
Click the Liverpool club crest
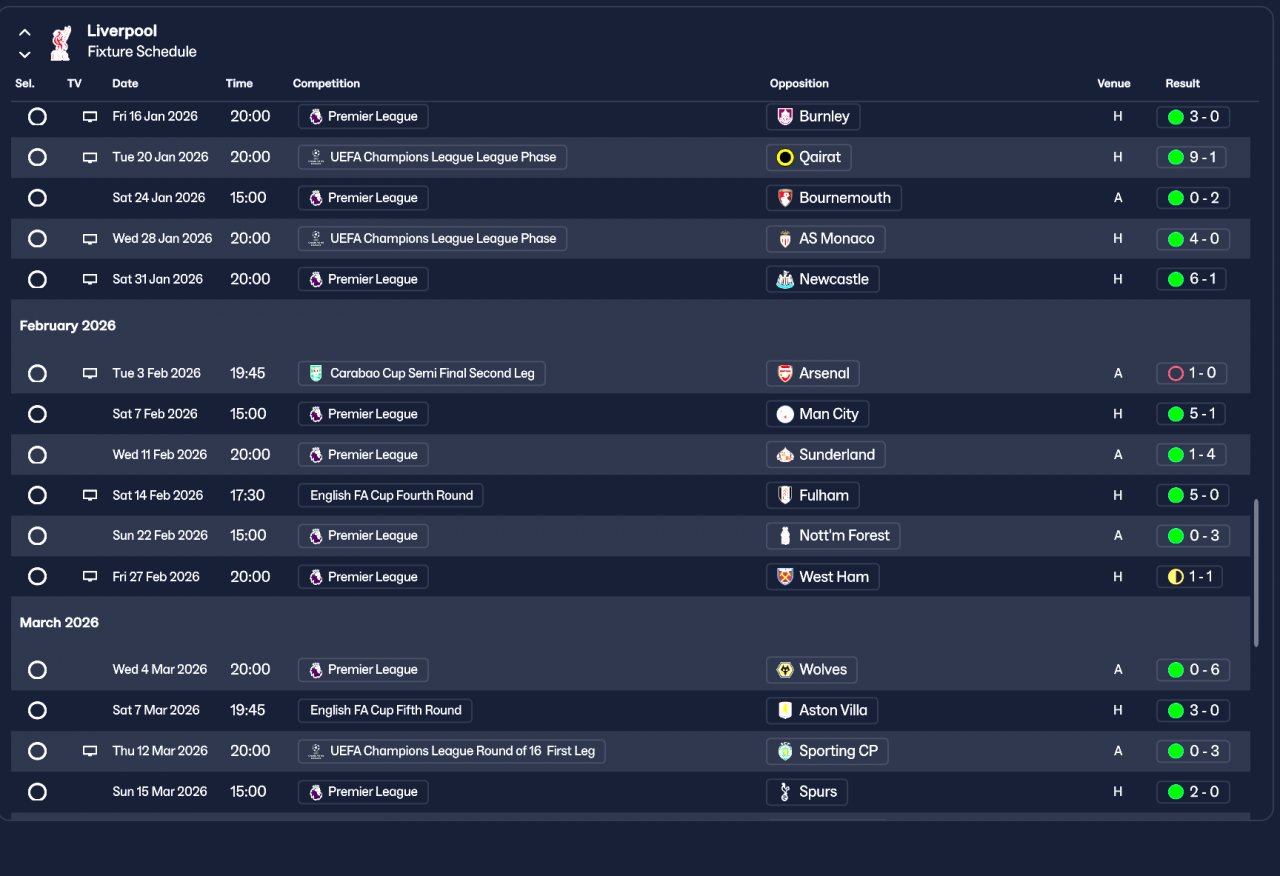pos(60,43)
